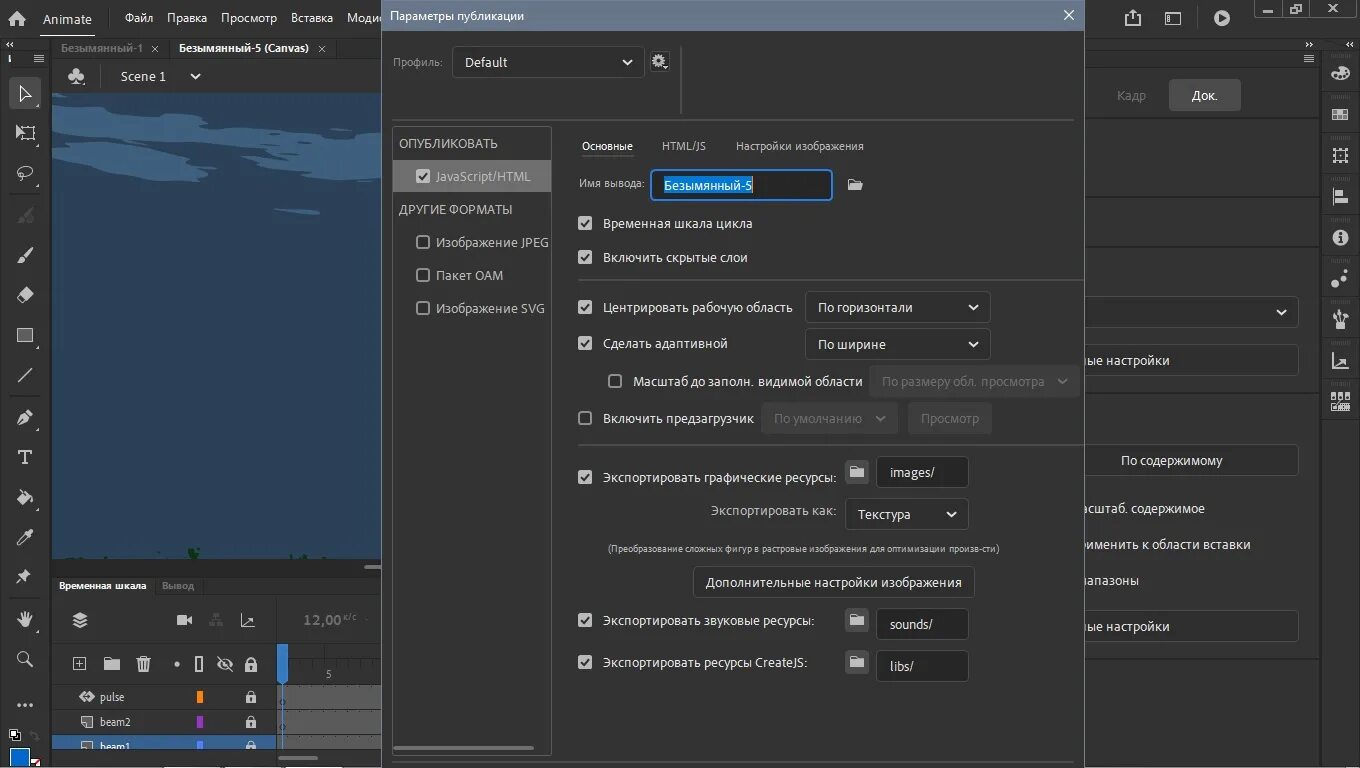Open Экспортировать как Текстура dropdown
Screen dimensions: 1360x768
click(x=906, y=514)
